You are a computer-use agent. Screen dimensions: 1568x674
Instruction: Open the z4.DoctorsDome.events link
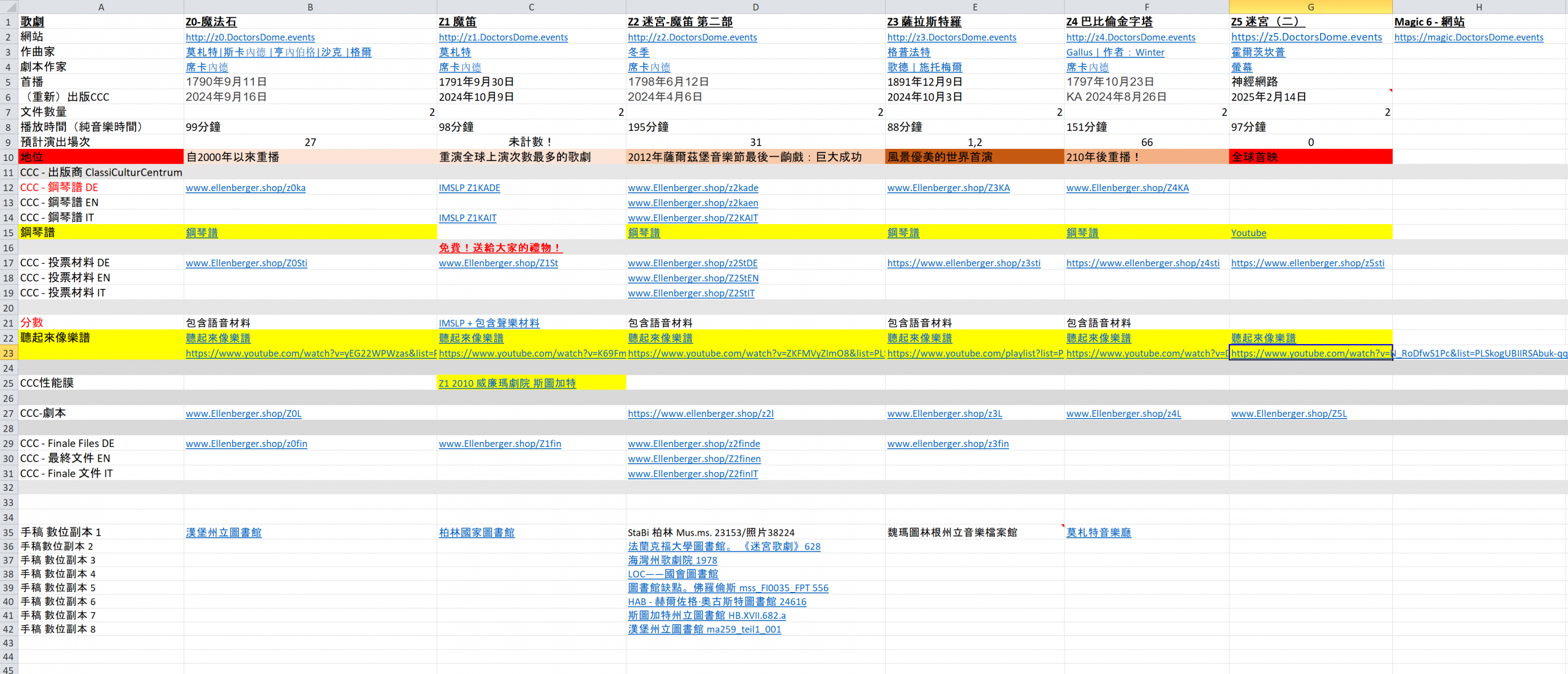point(1131,37)
